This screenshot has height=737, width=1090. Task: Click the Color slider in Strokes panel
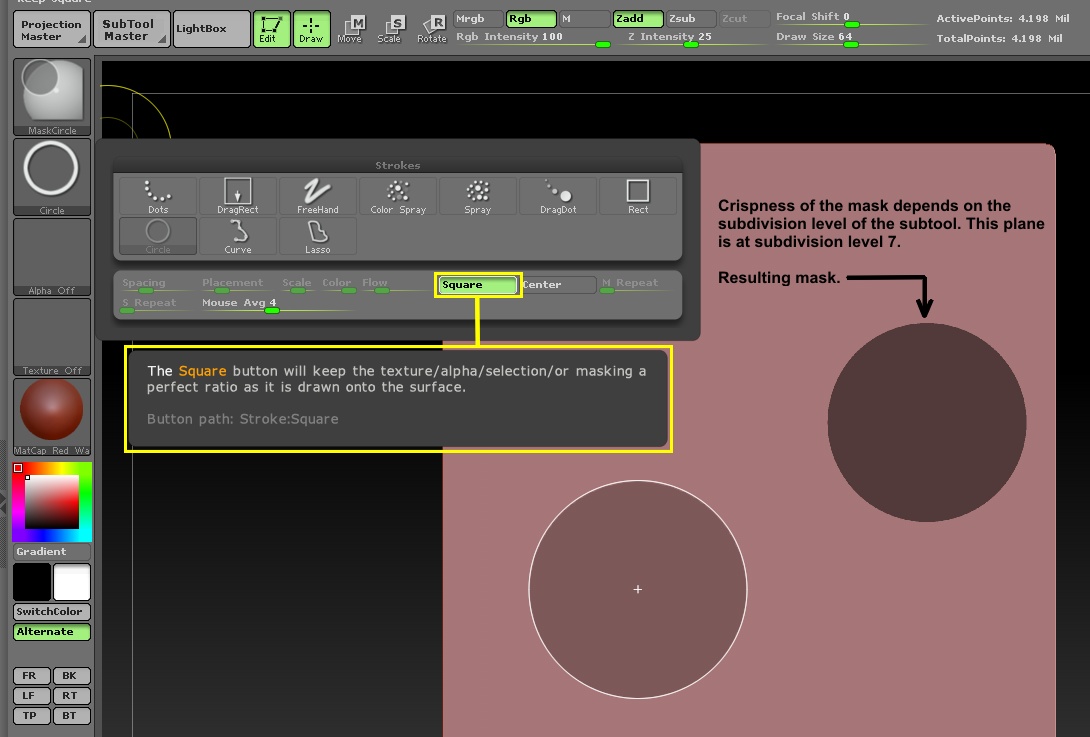click(x=338, y=285)
